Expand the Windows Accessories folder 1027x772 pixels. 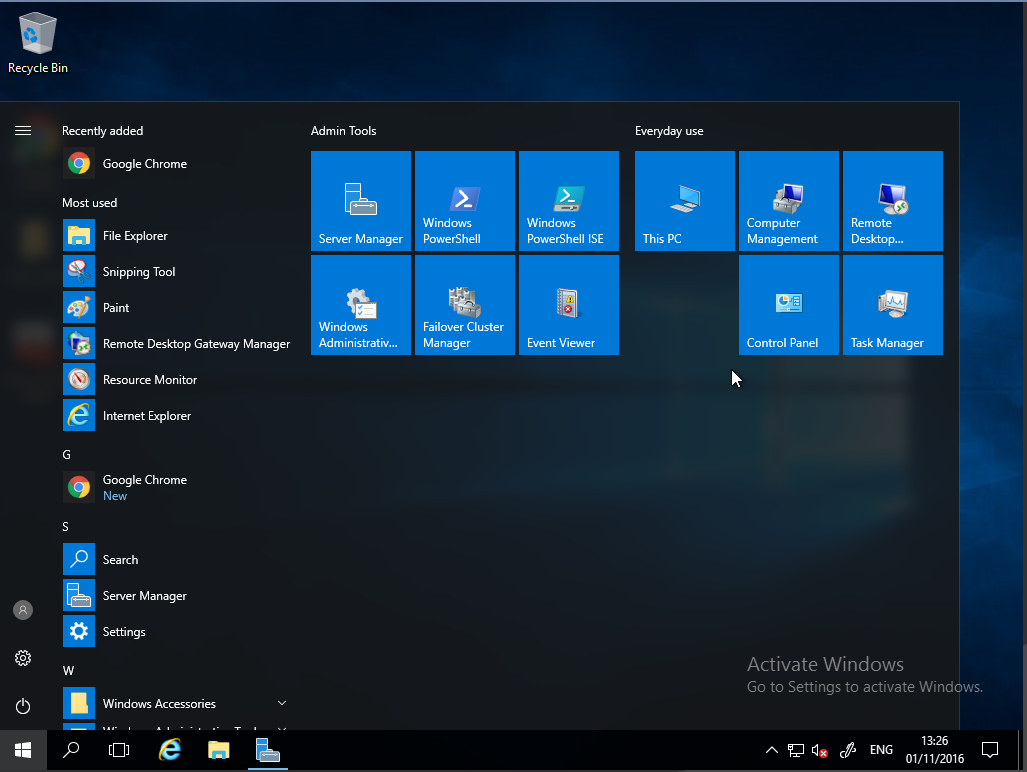(177, 704)
